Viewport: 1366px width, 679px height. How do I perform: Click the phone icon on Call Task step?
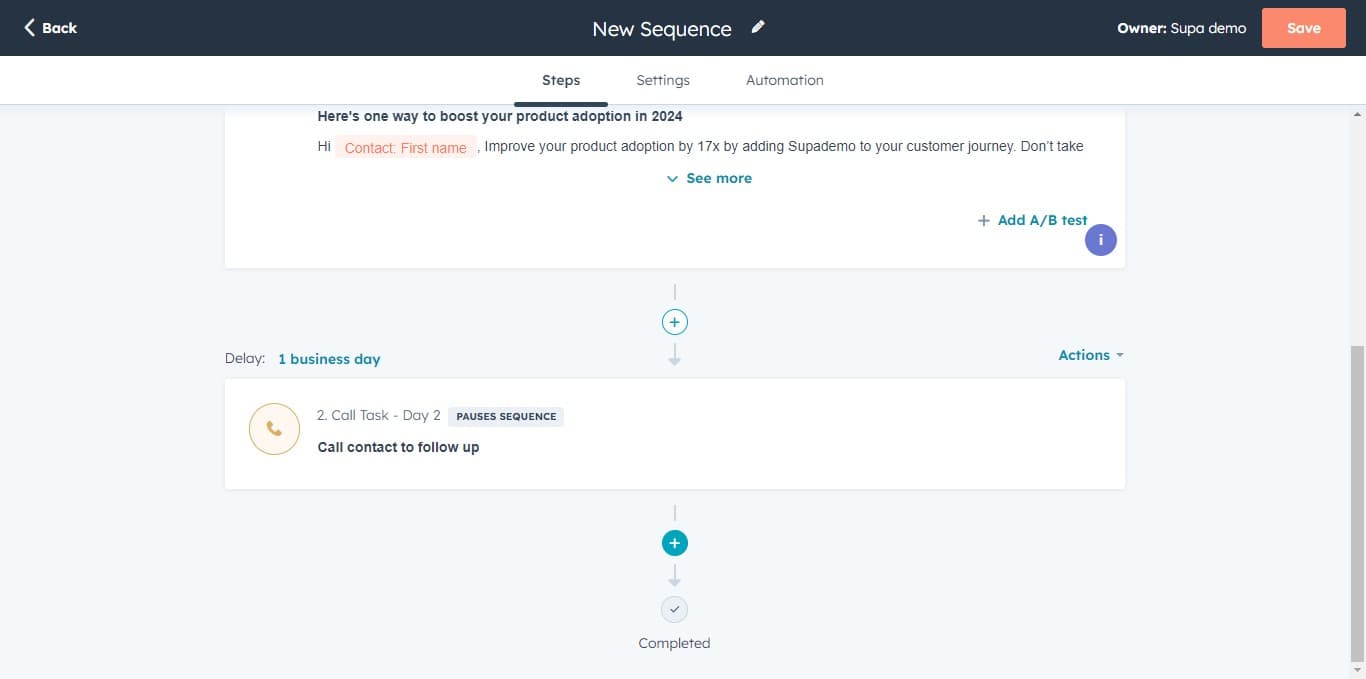274,429
